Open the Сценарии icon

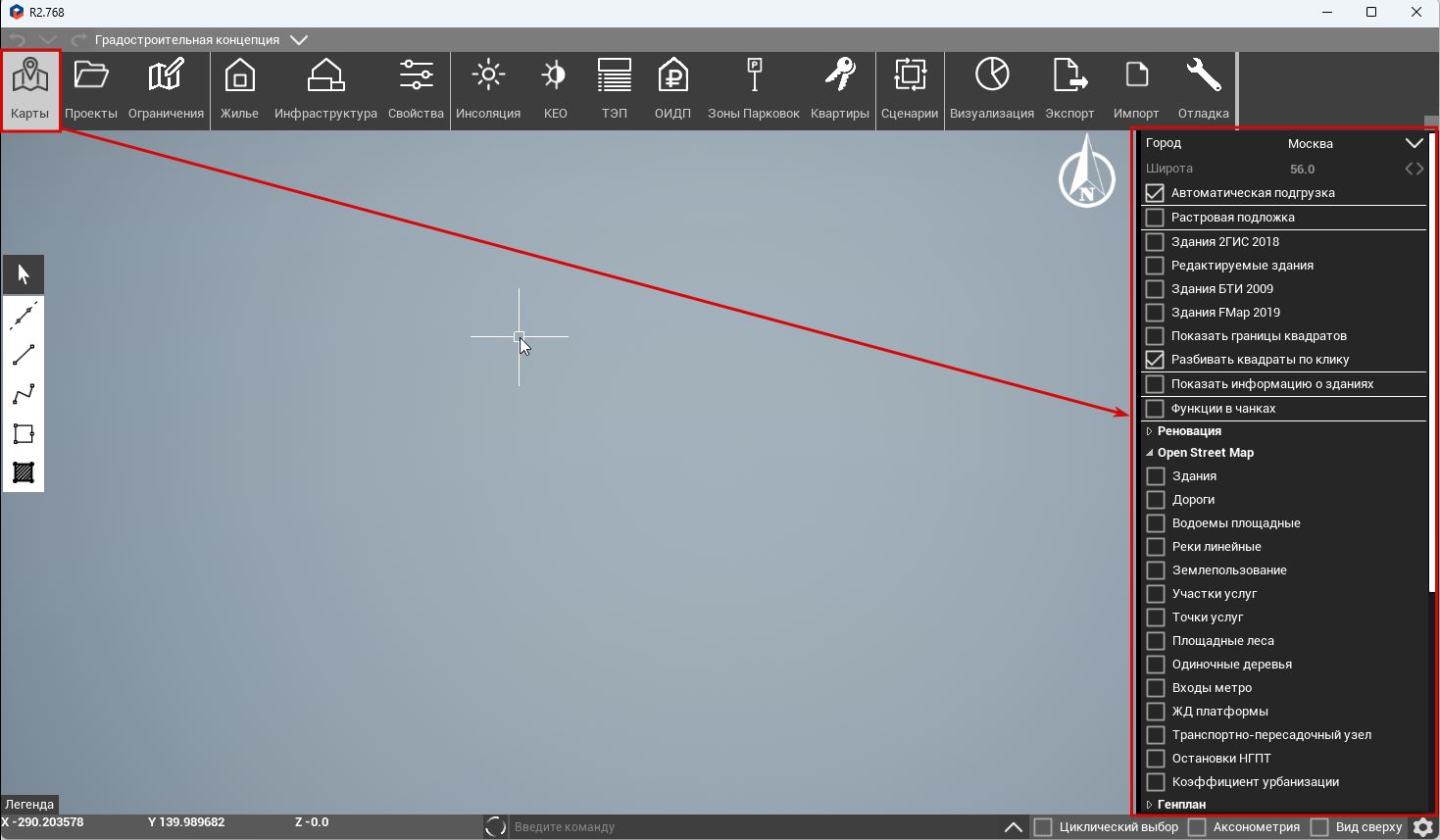click(x=910, y=75)
